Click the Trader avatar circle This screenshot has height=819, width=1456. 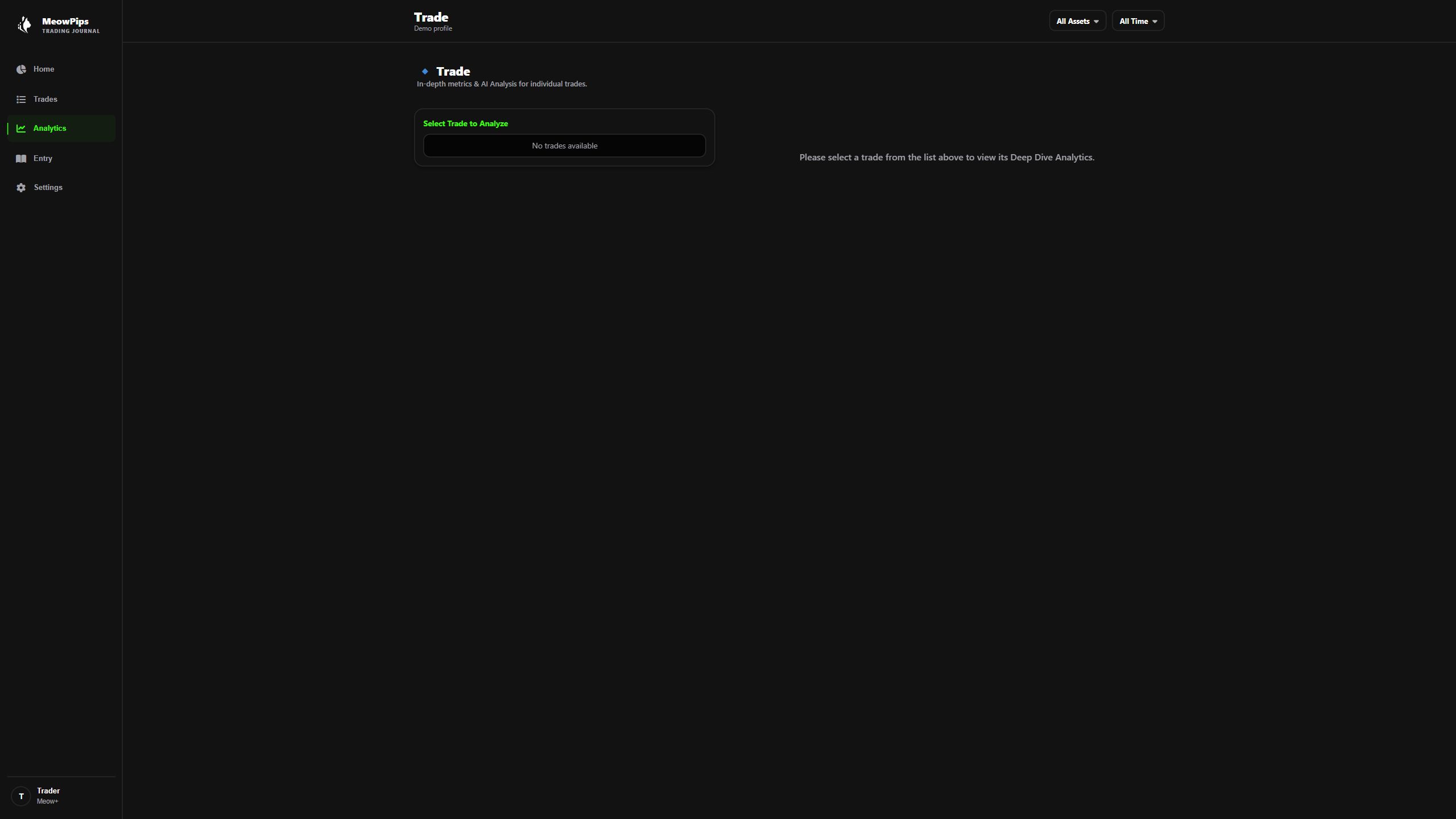(x=21, y=796)
